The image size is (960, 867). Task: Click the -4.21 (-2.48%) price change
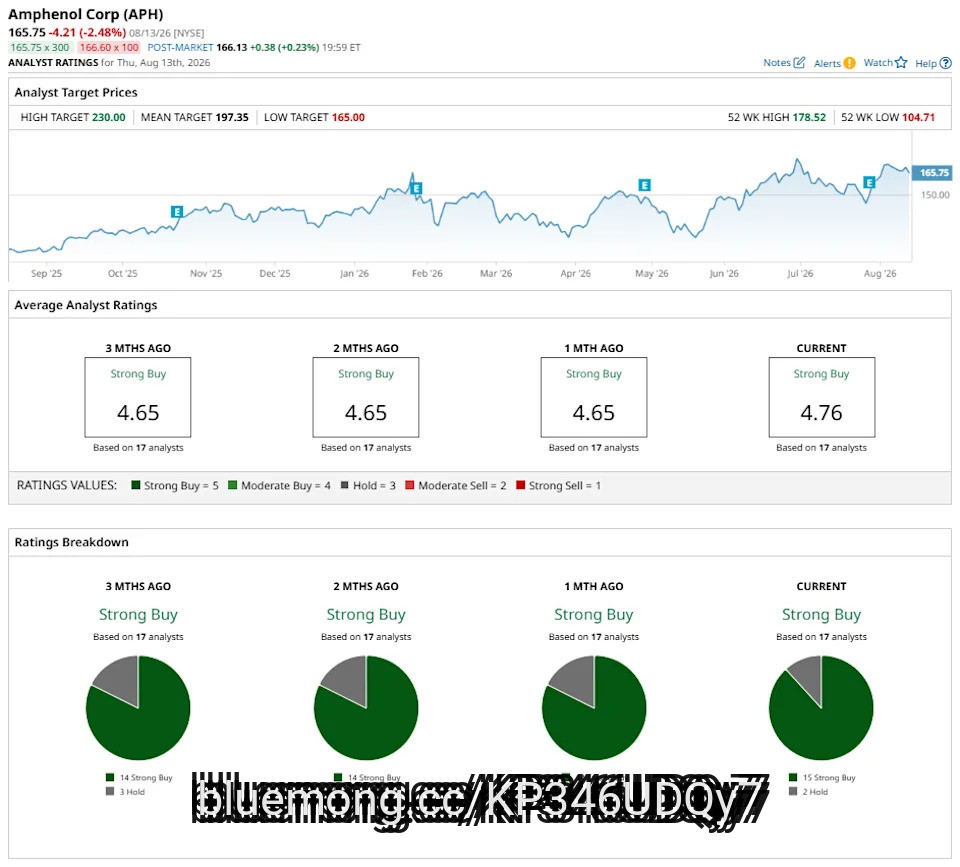[88, 32]
